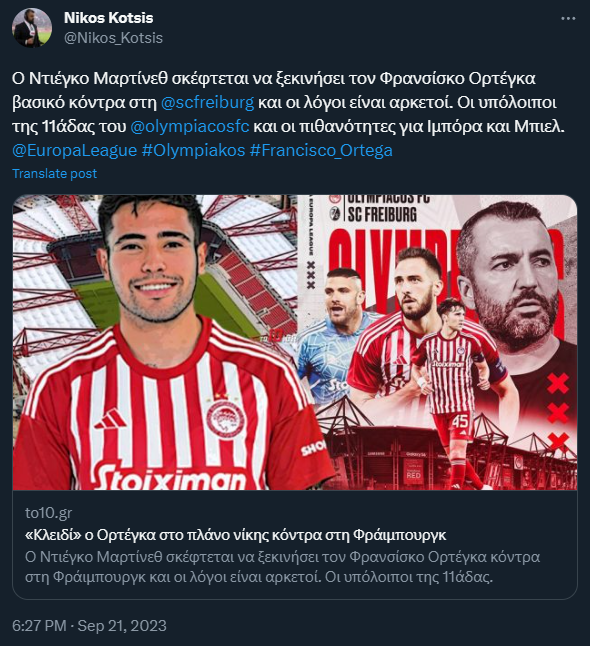Open the @olympiacosfc mention

tap(190, 126)
